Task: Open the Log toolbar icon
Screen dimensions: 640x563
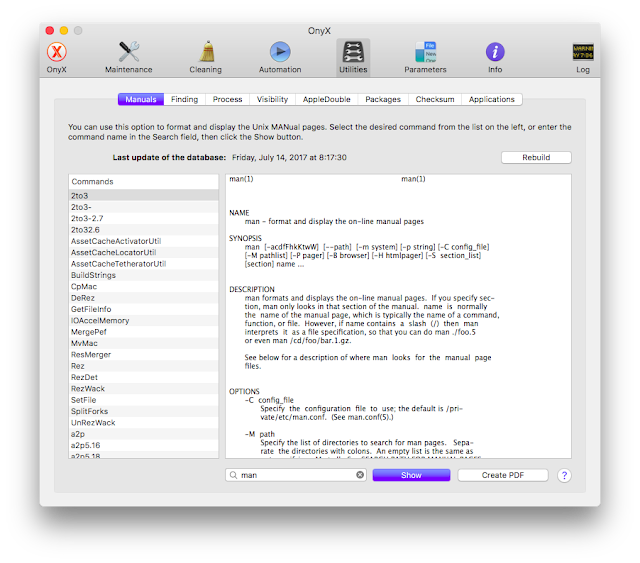Action: [x=583, y=57]
